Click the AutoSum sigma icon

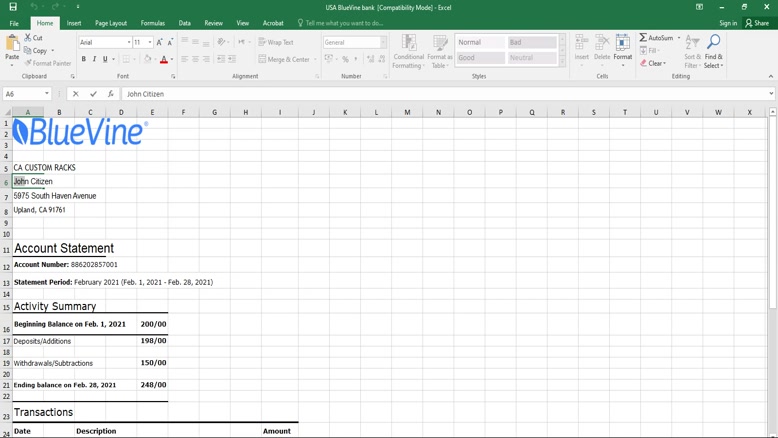pyautogui.click(x=644, y=38)
